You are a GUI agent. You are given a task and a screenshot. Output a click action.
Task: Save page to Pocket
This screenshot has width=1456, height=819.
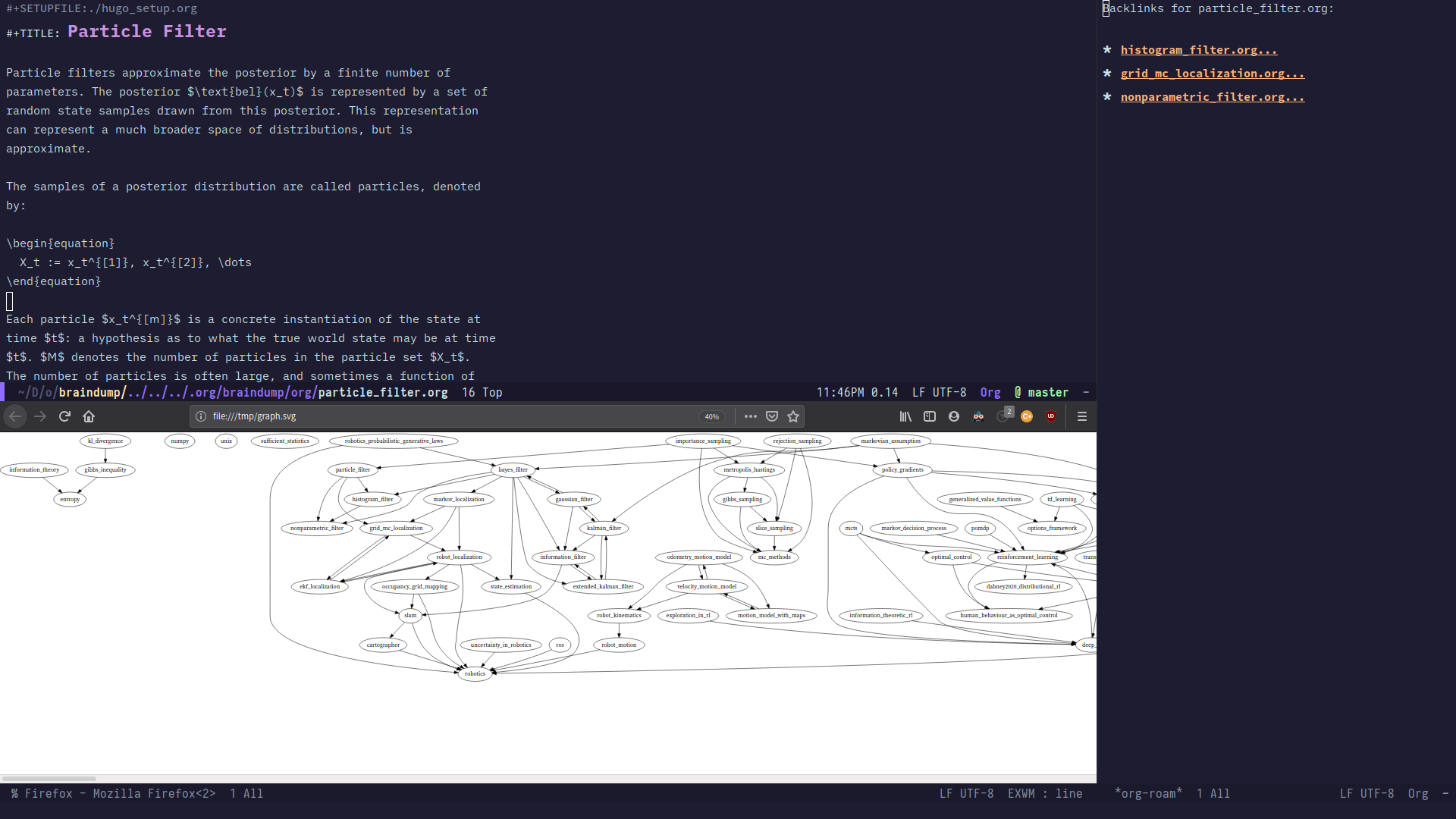tap(772, 416)
